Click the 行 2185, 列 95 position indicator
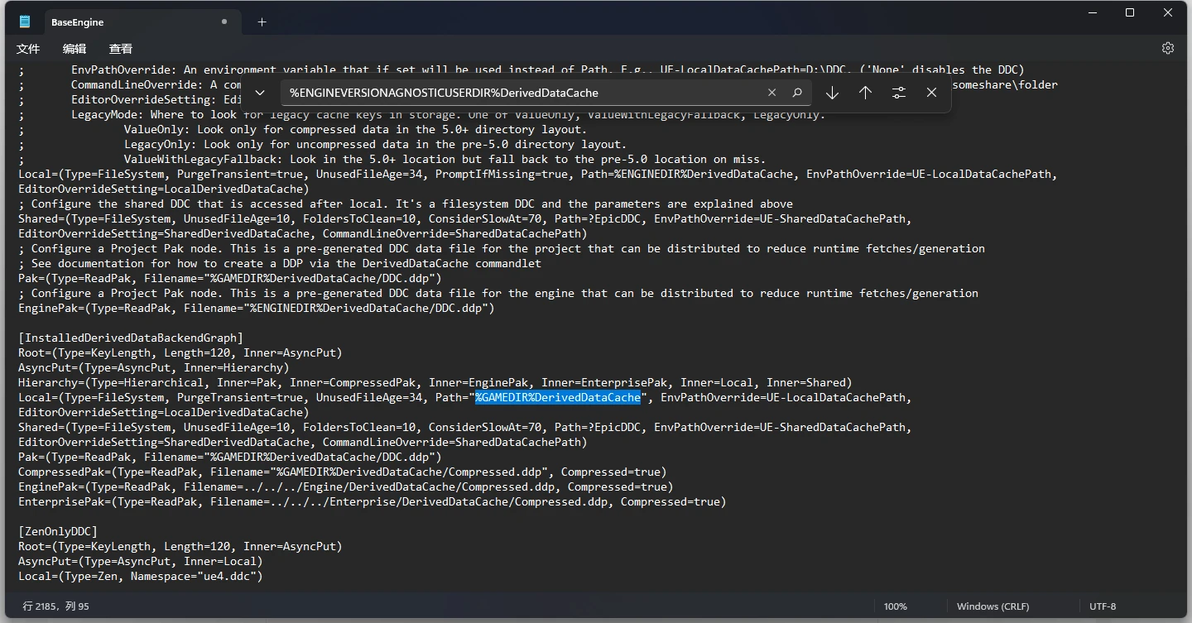 pos(56,606)
